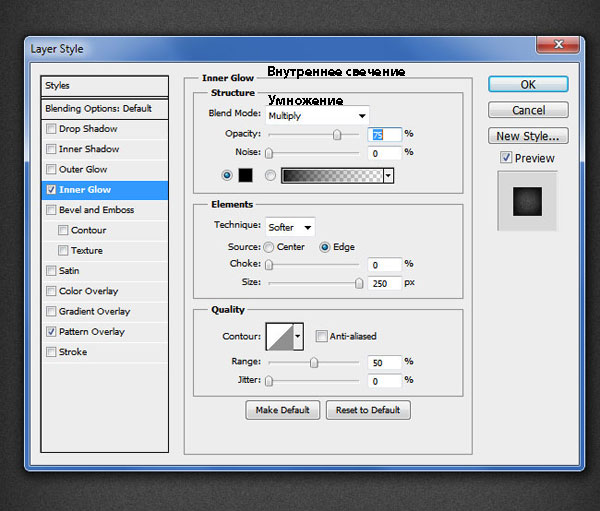
Task: Click the gradient preview bar
Action: point(333,176)
